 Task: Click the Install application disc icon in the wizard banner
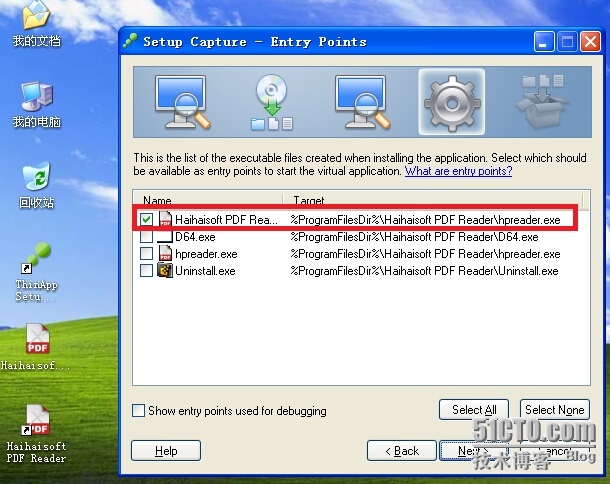click(272, 102)
